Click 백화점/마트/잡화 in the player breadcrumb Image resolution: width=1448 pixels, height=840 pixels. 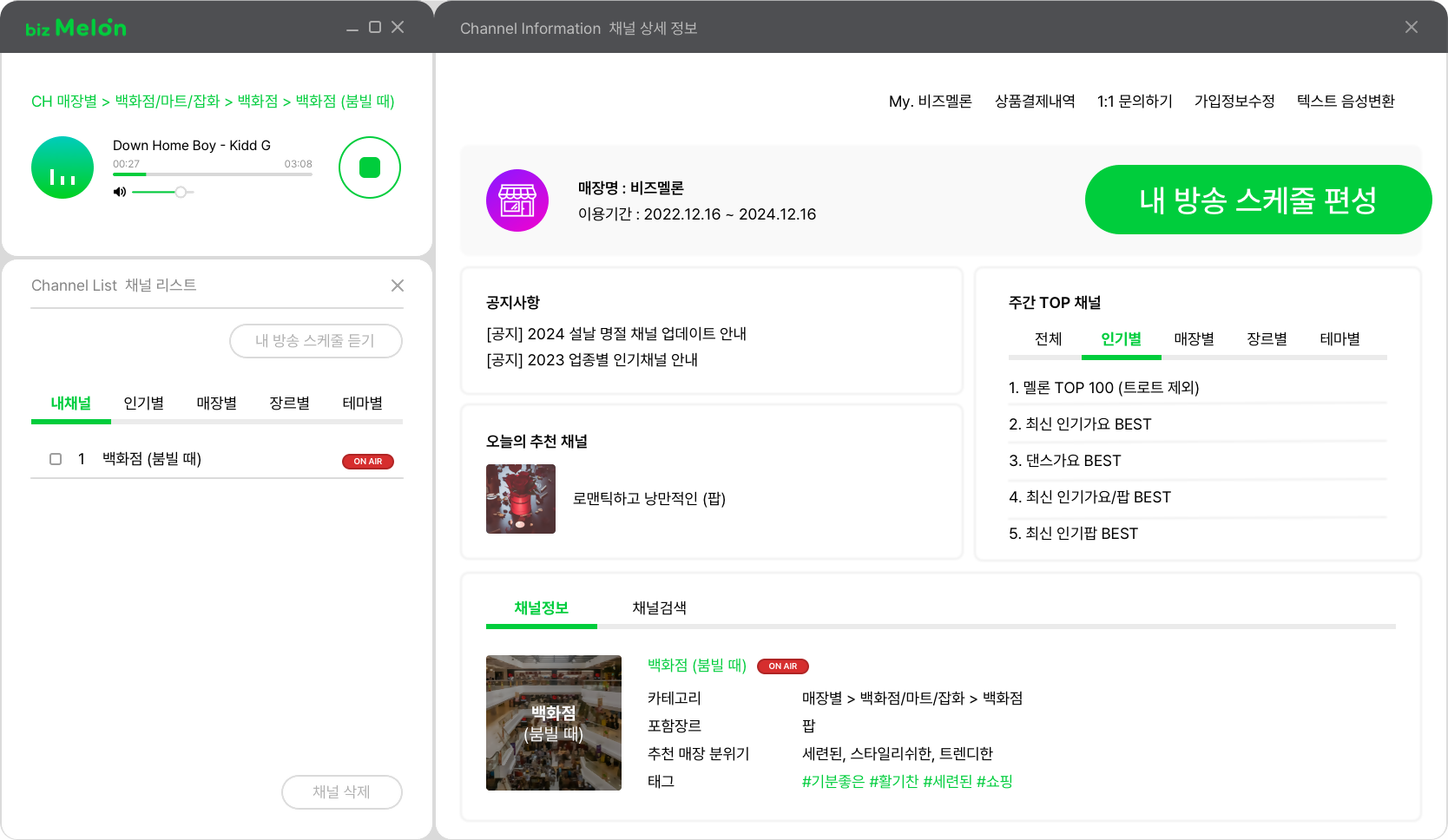coord(168,102)
